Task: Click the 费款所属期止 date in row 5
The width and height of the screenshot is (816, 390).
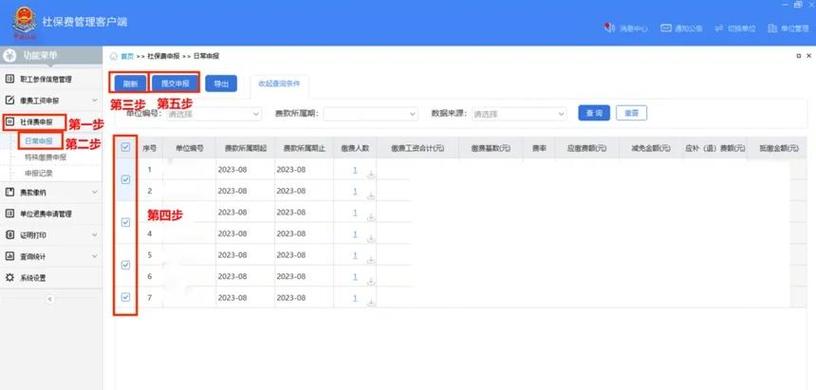Action: pos(291,255)
